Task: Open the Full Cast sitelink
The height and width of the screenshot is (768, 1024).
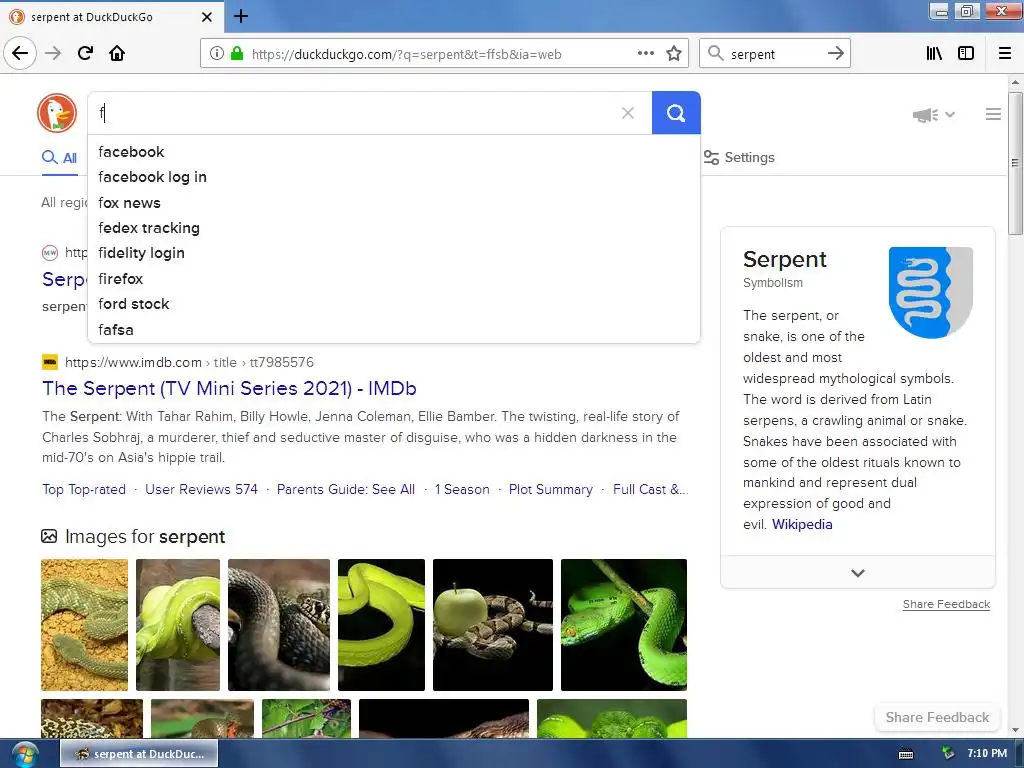Action: (650, 489)
